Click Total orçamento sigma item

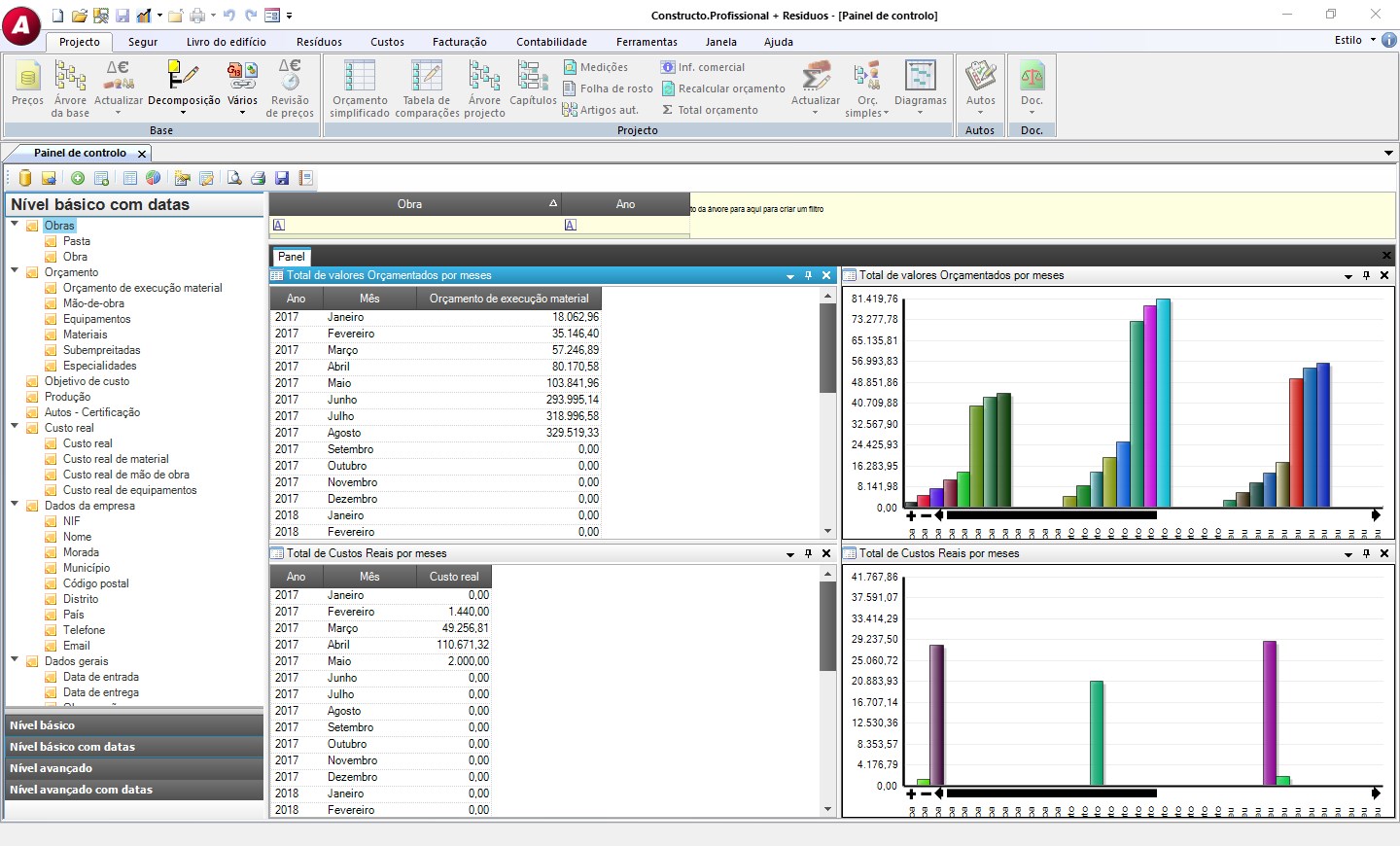pos(710,110)
